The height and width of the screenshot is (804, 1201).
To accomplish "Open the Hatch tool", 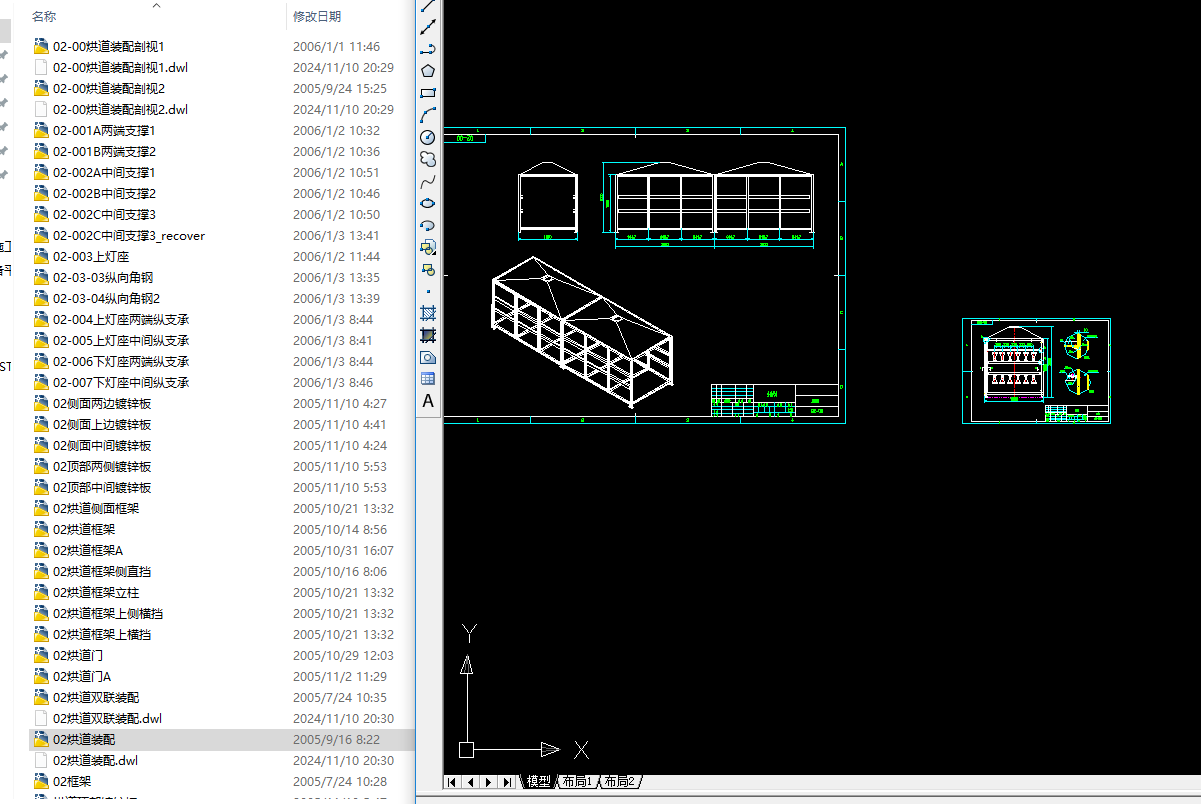I will click(x=428, y=313).
